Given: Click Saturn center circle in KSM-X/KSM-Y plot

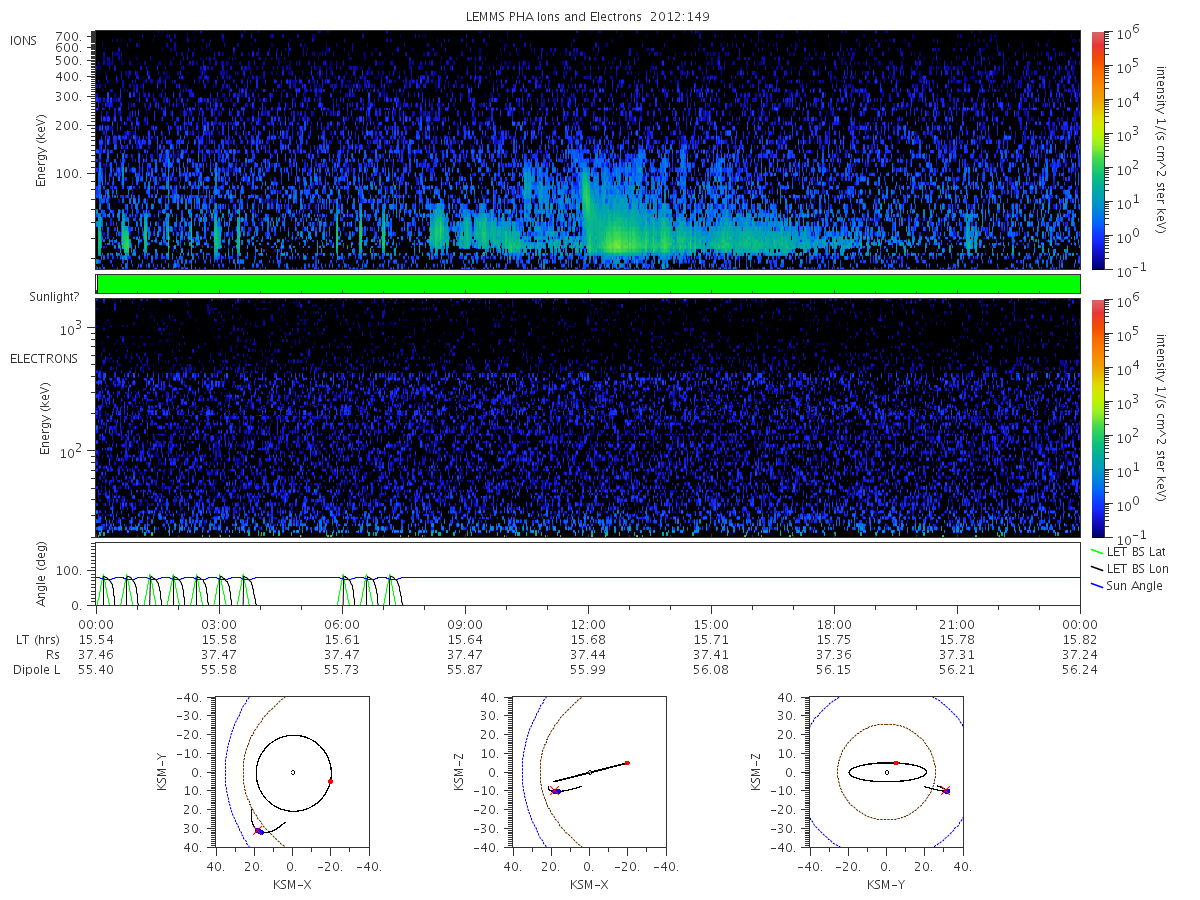Looking at the screenshot, I should [x=293, y=772].
